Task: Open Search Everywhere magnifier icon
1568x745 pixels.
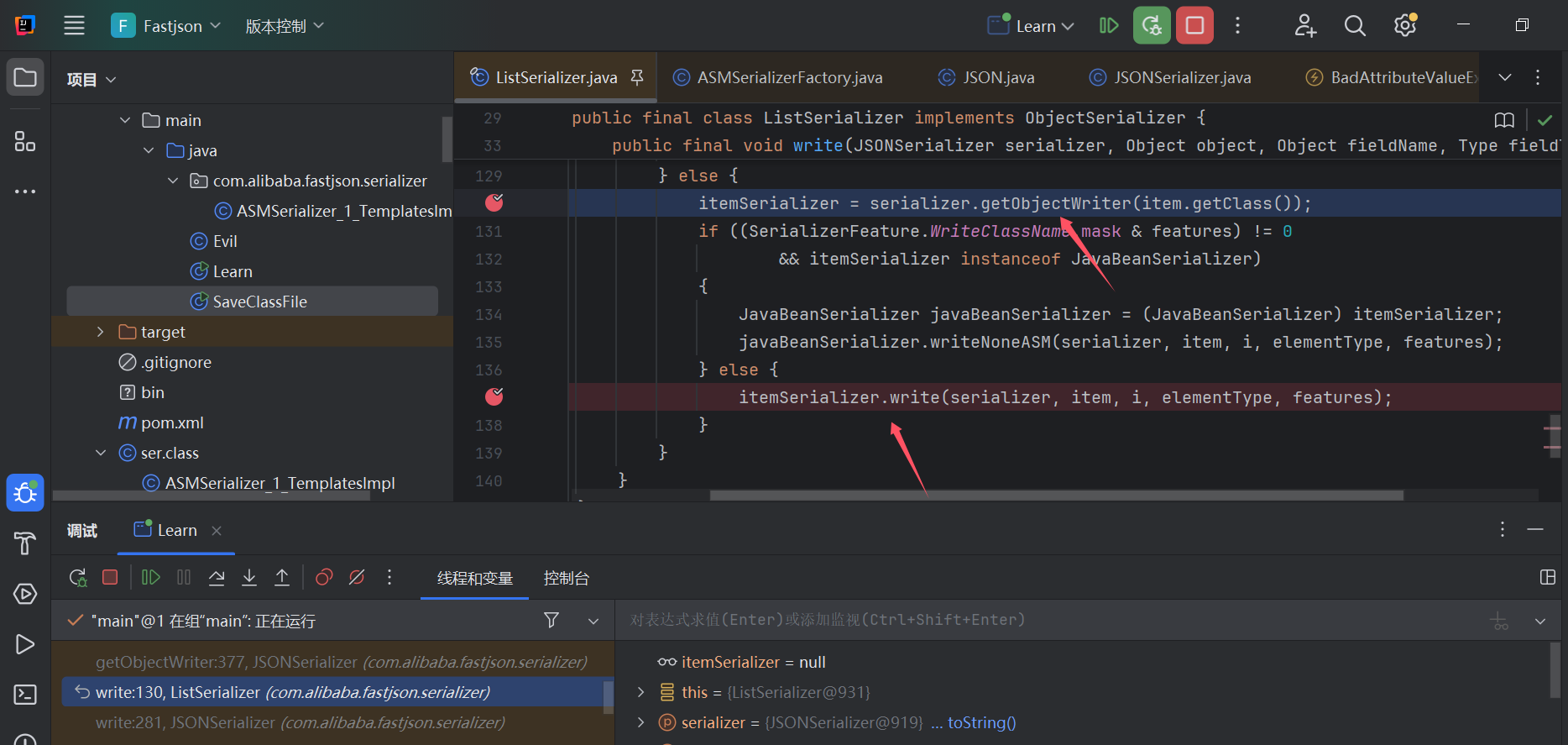Action: point(1355,25)
